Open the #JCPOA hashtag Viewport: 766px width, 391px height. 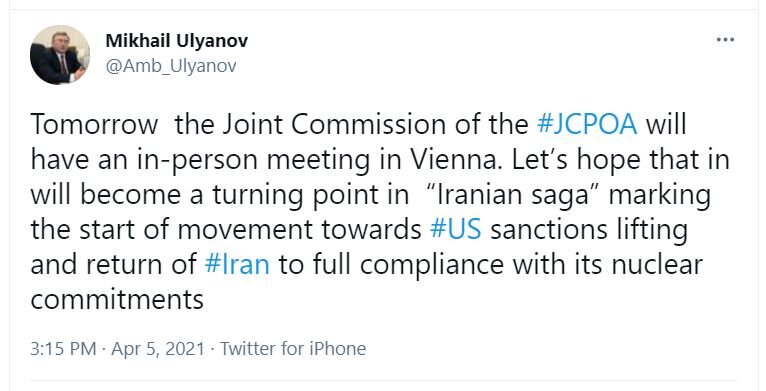point(587,124)
